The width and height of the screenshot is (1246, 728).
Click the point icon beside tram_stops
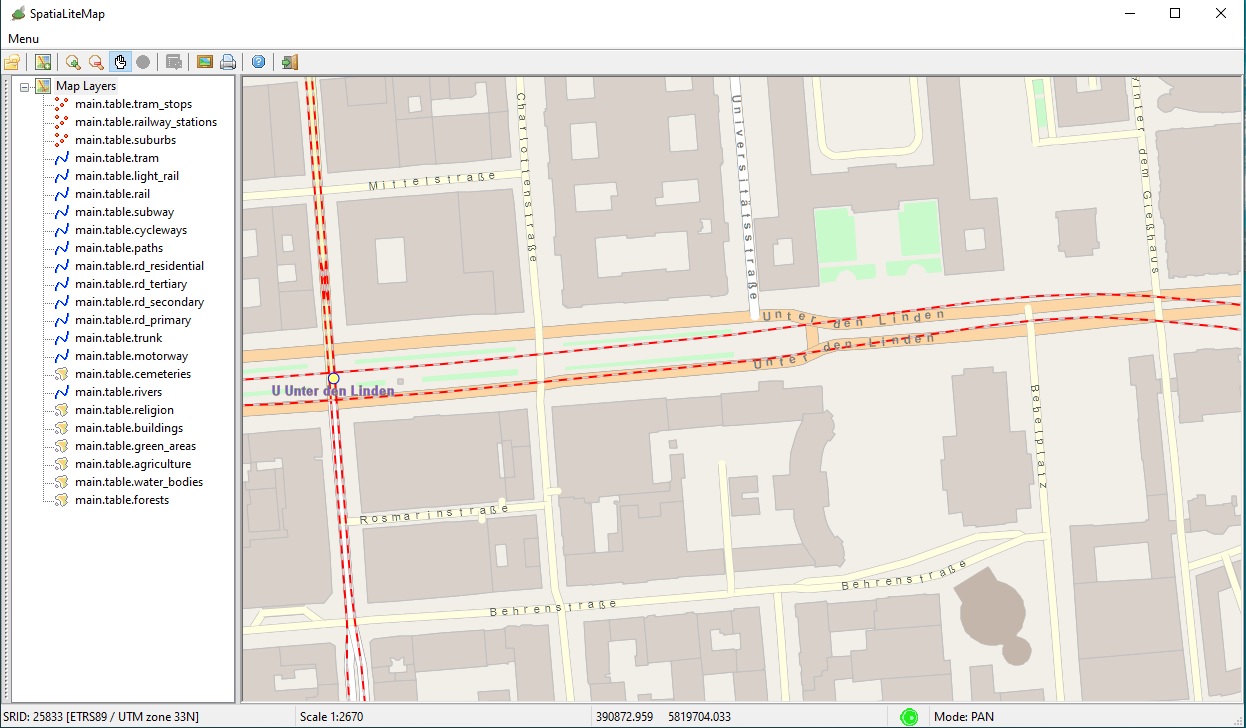tap(61, 104)
